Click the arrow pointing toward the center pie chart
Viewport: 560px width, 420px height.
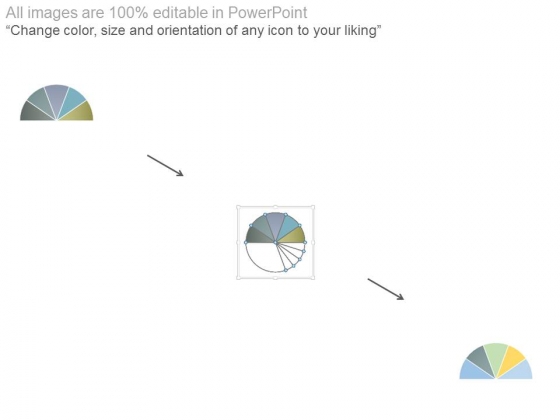[165, 165]
